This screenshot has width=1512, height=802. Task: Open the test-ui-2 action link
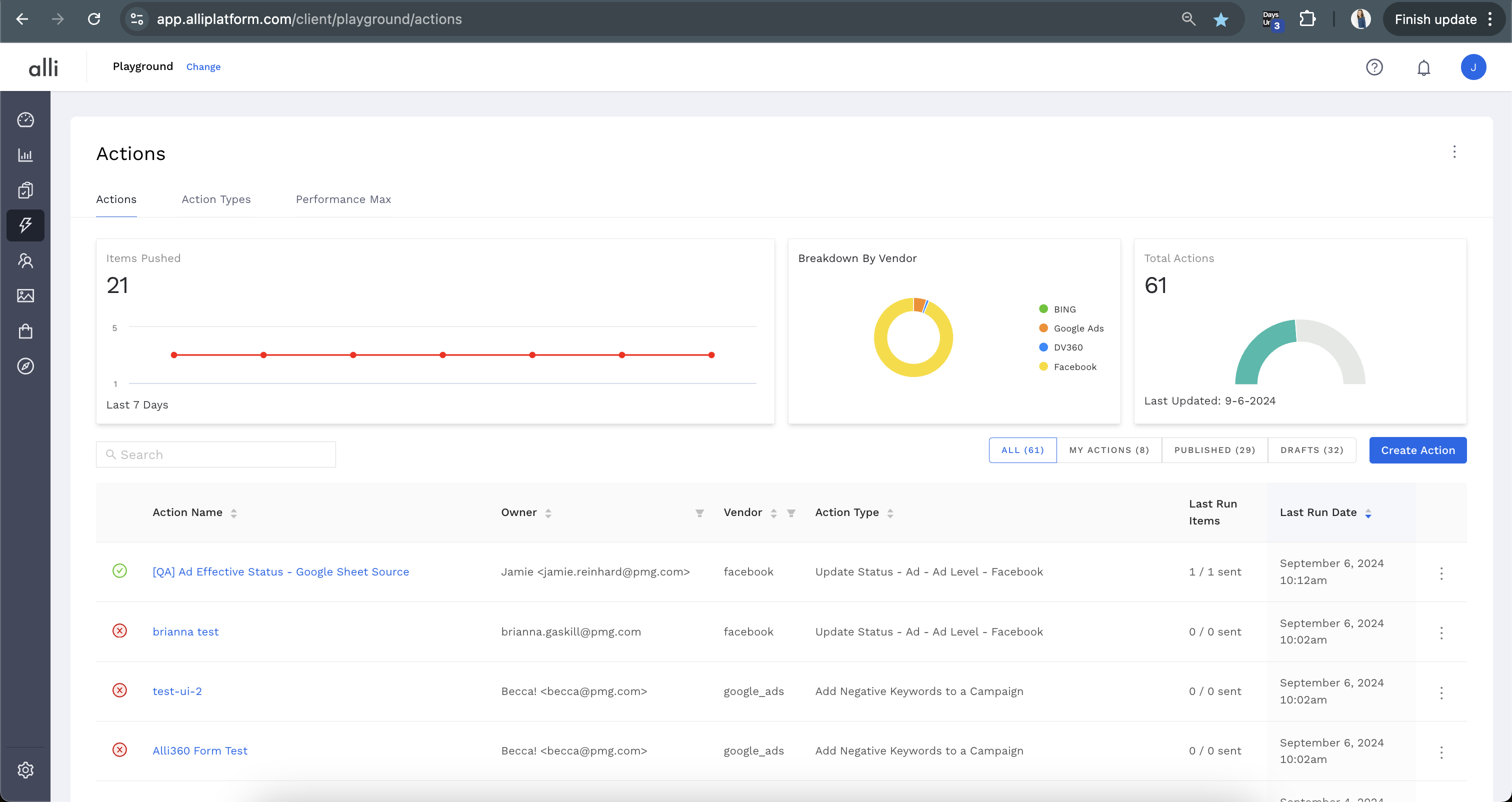click(x=177, y=691)
